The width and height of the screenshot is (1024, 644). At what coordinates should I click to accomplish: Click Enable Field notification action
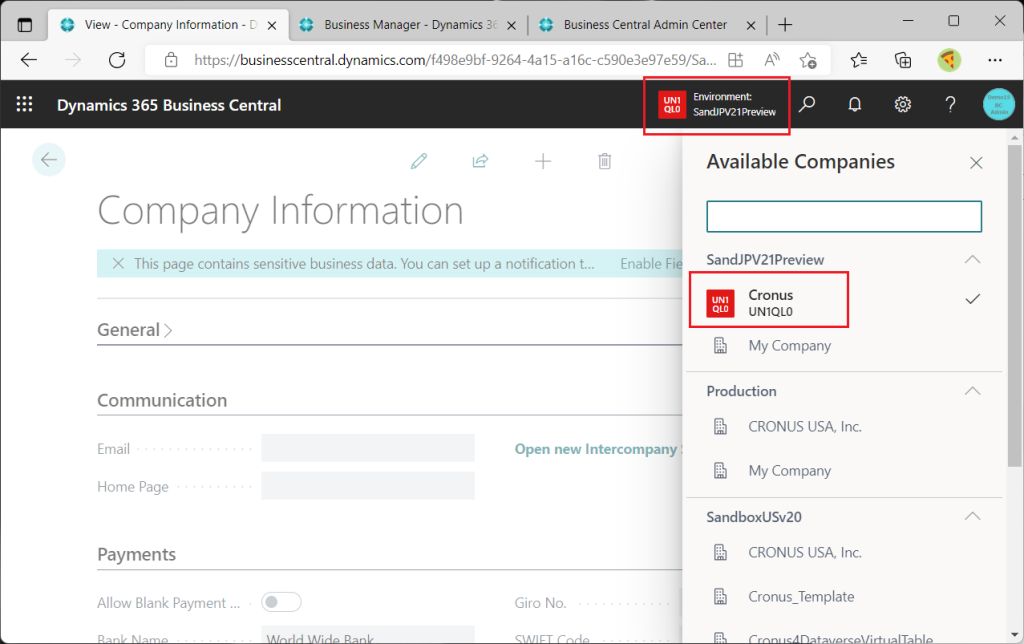(650, 263)
